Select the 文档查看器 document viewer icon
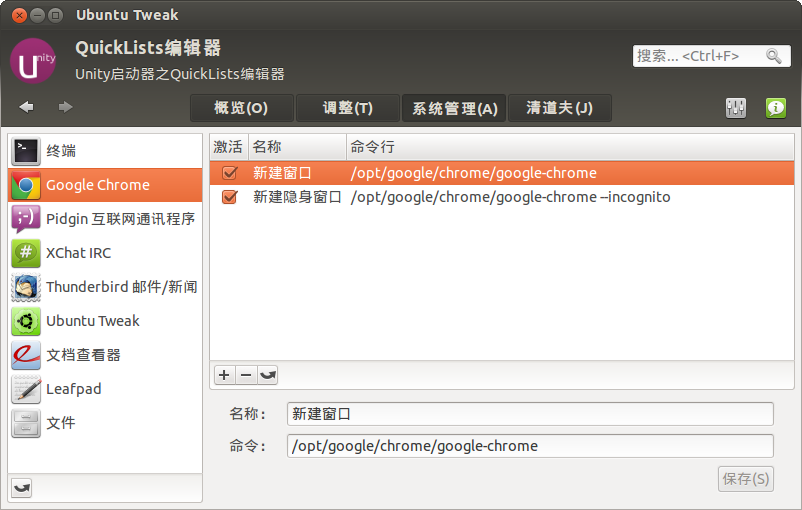This screenshot has width=802, height=510. [26, 355]
